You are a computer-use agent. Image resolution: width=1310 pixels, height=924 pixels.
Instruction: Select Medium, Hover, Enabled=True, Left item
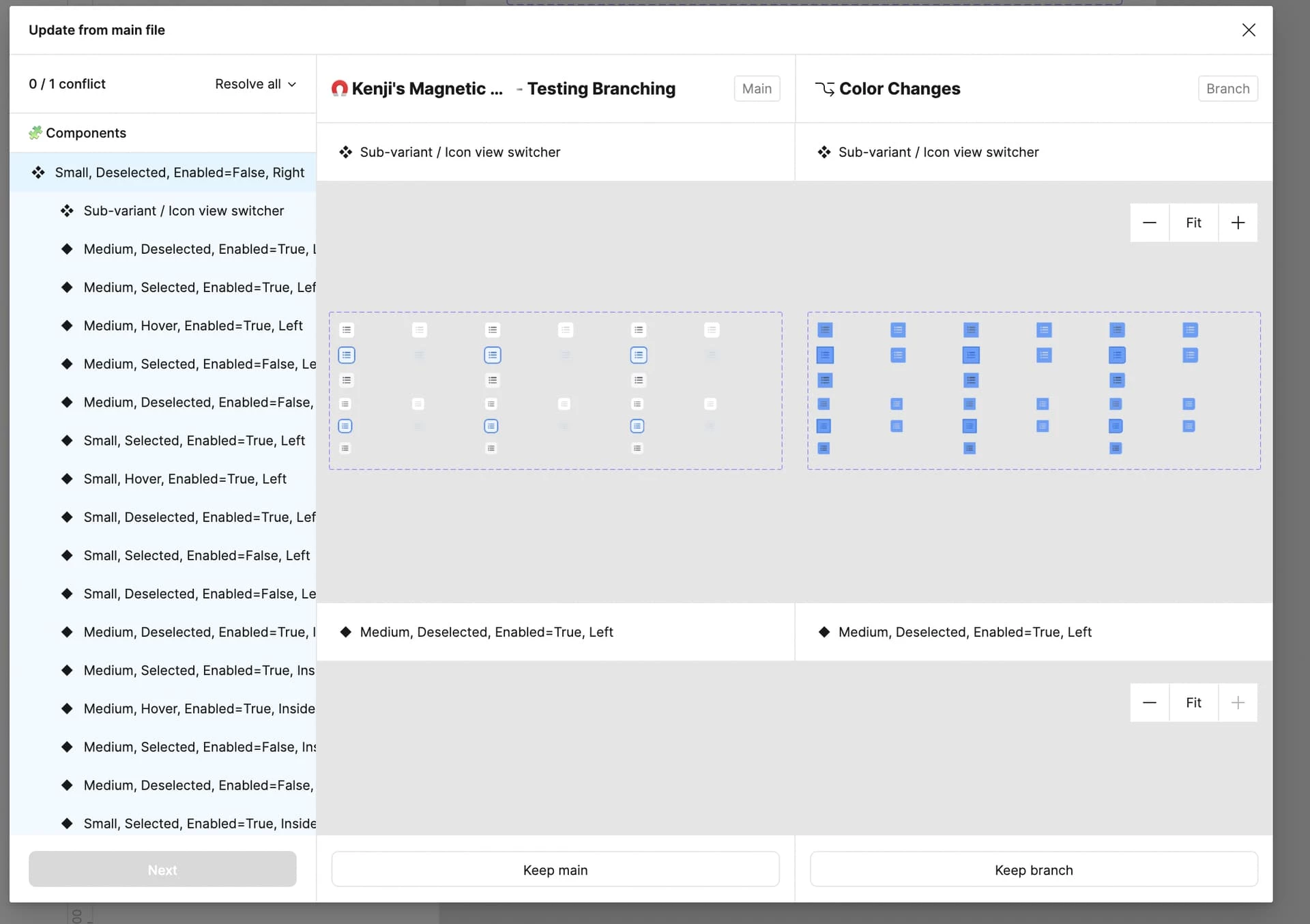pos(193,326)
